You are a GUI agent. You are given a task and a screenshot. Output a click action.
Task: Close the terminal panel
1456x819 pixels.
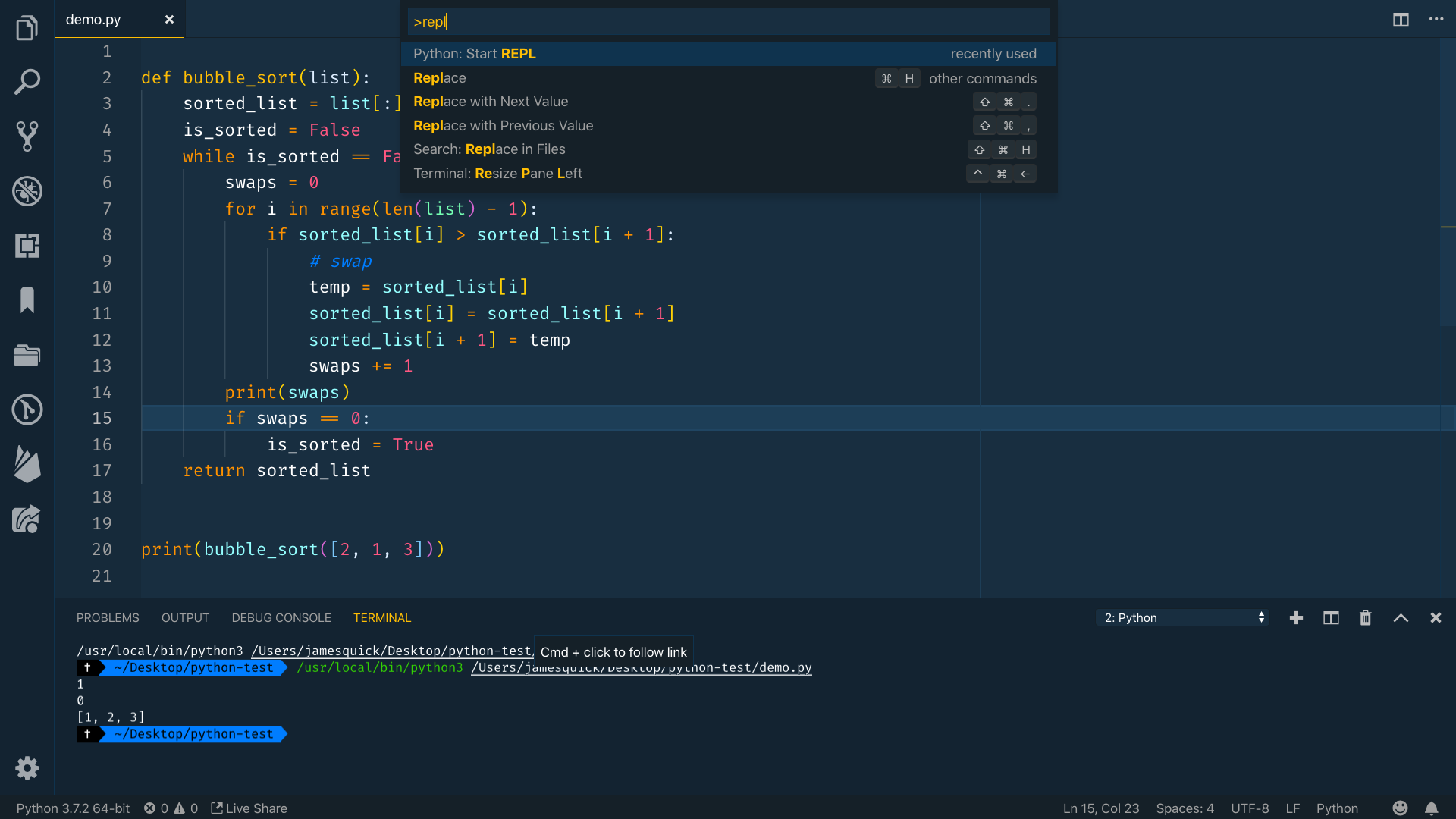point(1436,618)
